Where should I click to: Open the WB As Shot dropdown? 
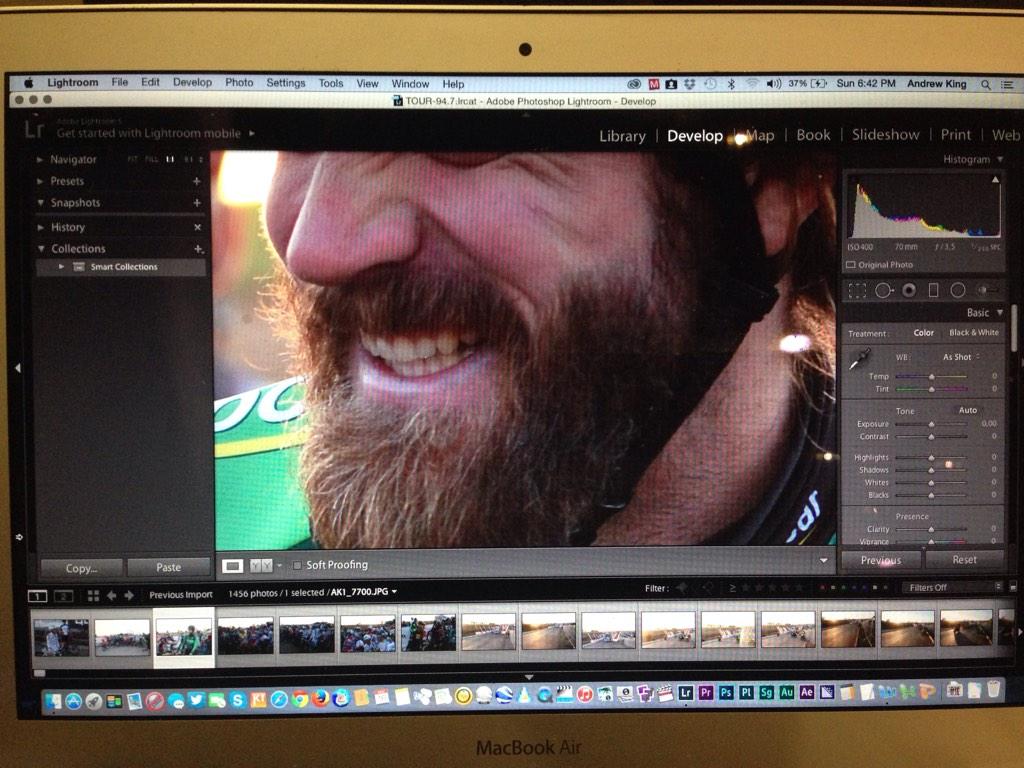[958, 356]
